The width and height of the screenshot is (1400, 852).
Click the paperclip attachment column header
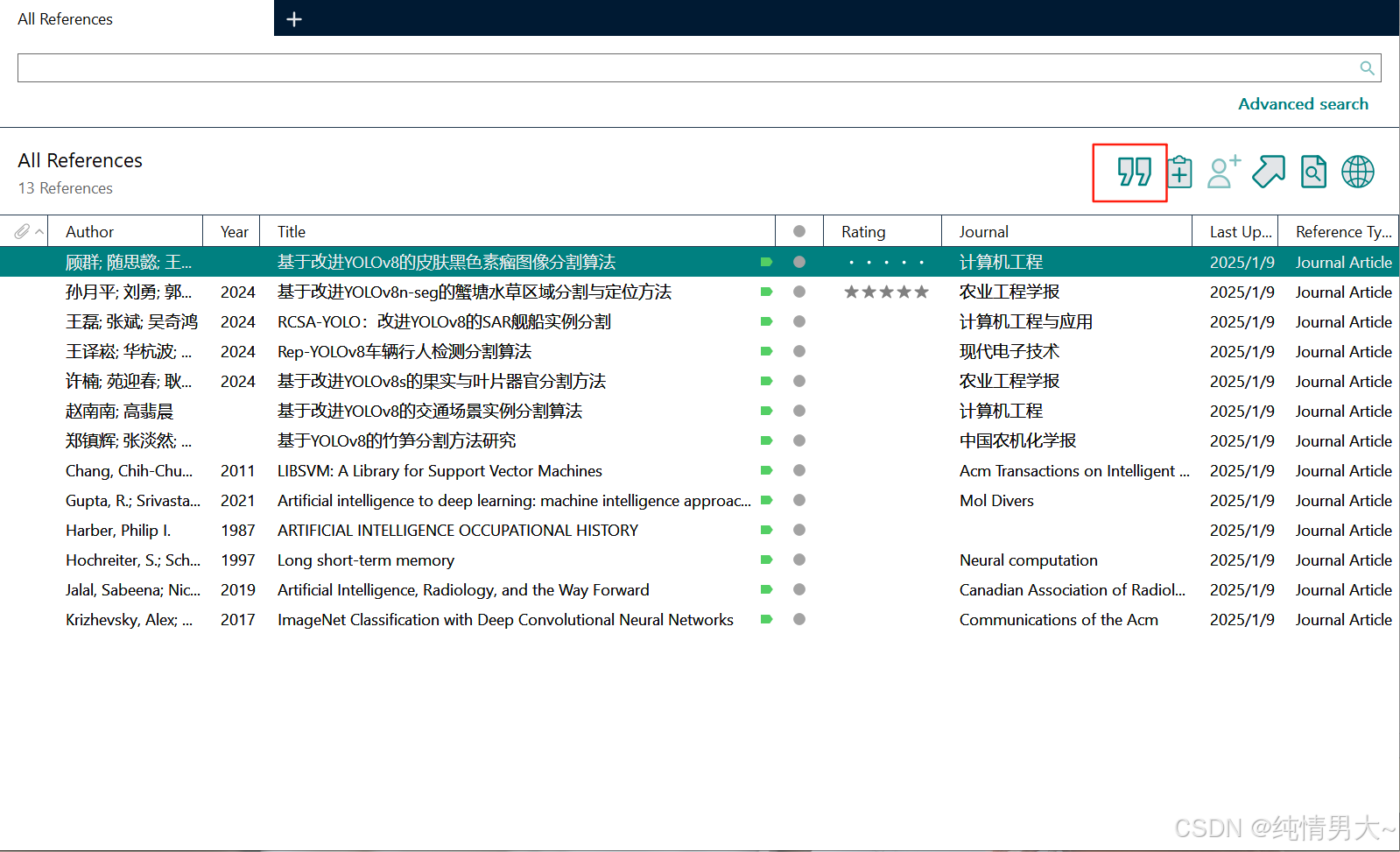pos(22,231)
